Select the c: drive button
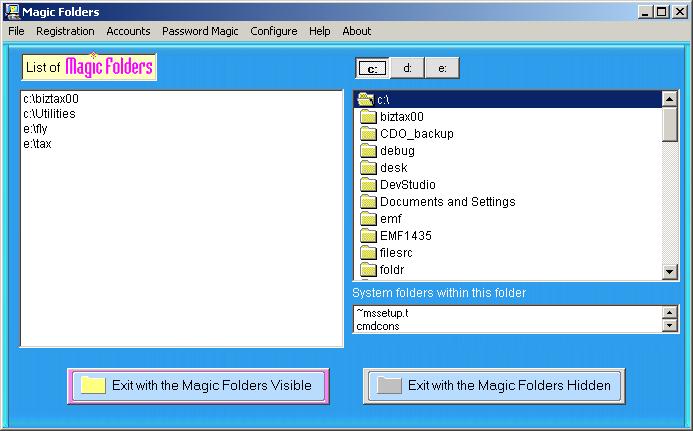Image resolution: width=693 pixels, height=431 pixels. click(x=372, y=68)
